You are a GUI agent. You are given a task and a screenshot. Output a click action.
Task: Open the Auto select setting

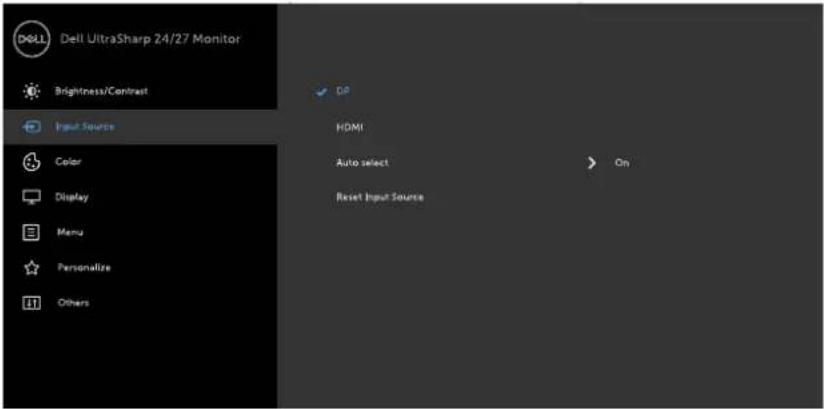coord(362,163)
